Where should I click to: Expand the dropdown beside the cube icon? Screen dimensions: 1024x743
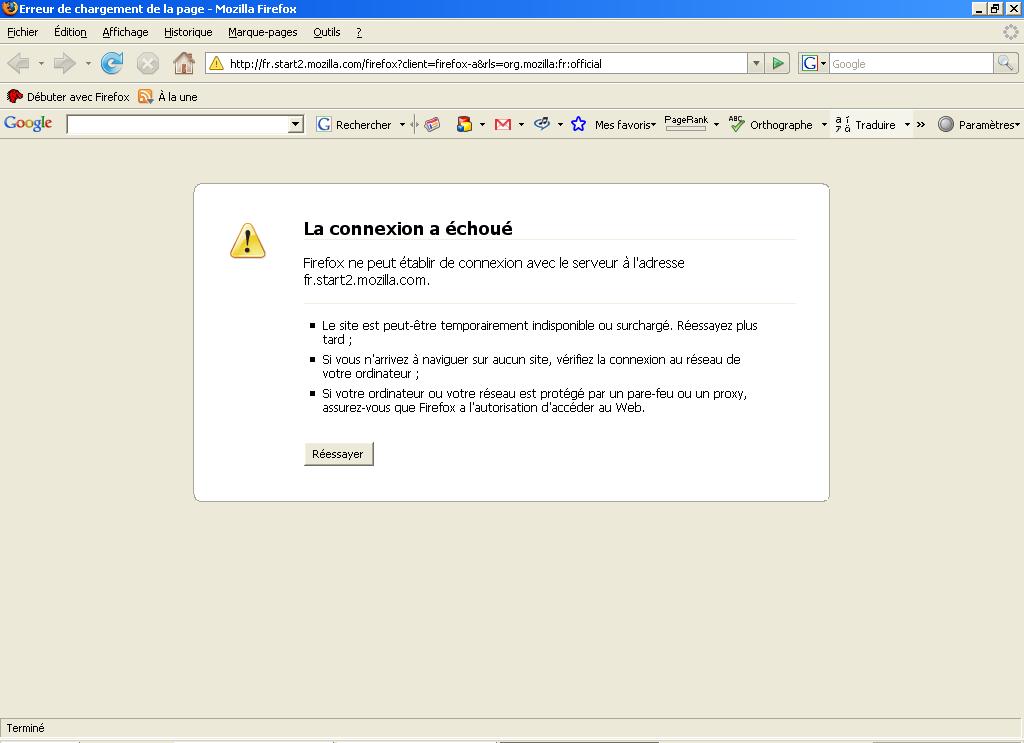(482, 124)
